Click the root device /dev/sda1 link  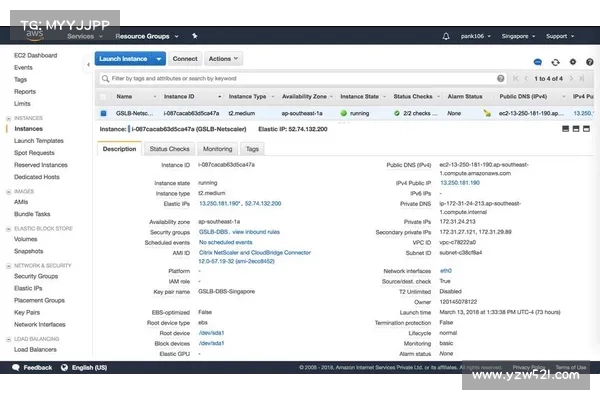(211, 333)
